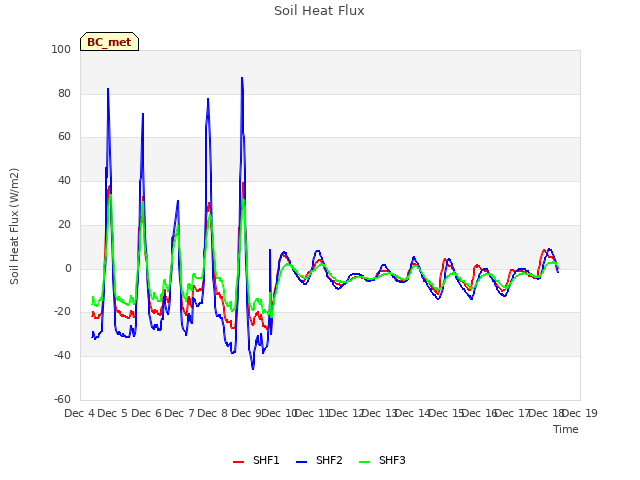
Task: Click the Dec 19 x-axis label
Action: pos(580,413)
